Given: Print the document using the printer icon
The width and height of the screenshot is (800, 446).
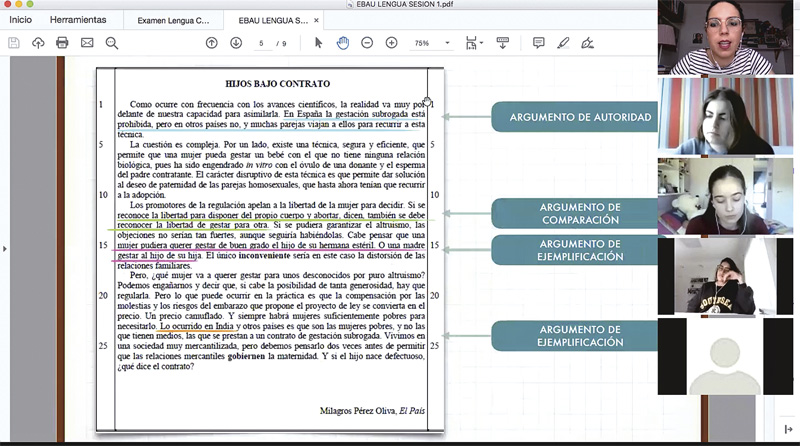Looking at the screenshot, I should (62, 43).
